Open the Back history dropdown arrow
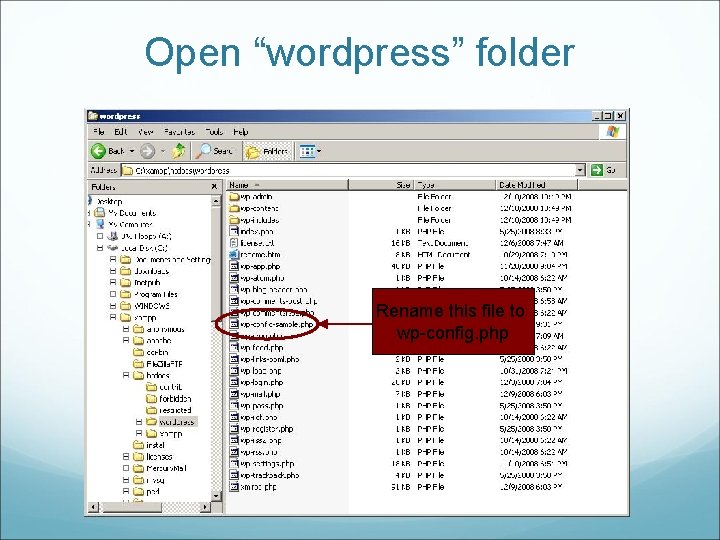720x540 pixels. click(x=132, y=151)
